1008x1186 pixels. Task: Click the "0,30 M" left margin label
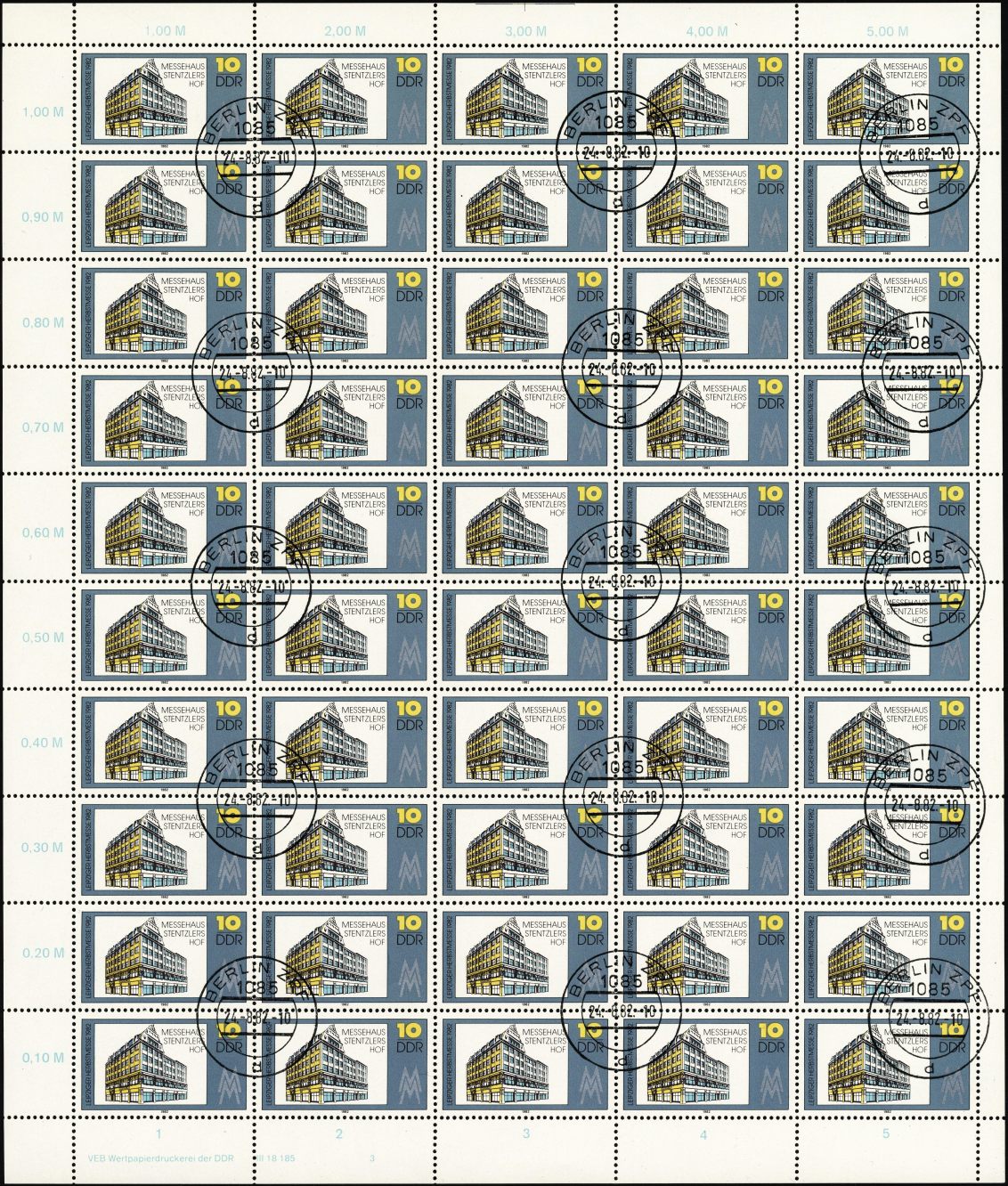point(43,848)
